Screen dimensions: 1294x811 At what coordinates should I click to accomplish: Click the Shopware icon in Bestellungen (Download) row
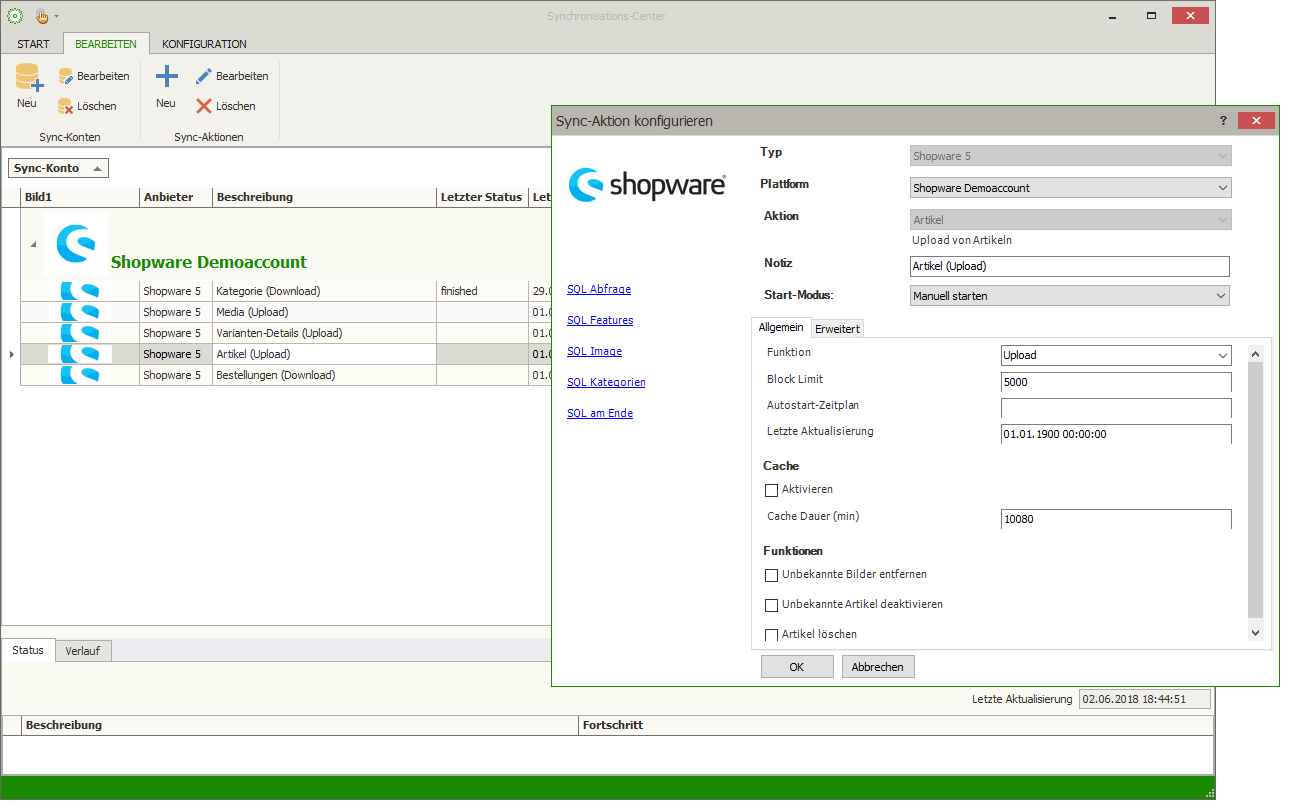click(x=80, y=375)
